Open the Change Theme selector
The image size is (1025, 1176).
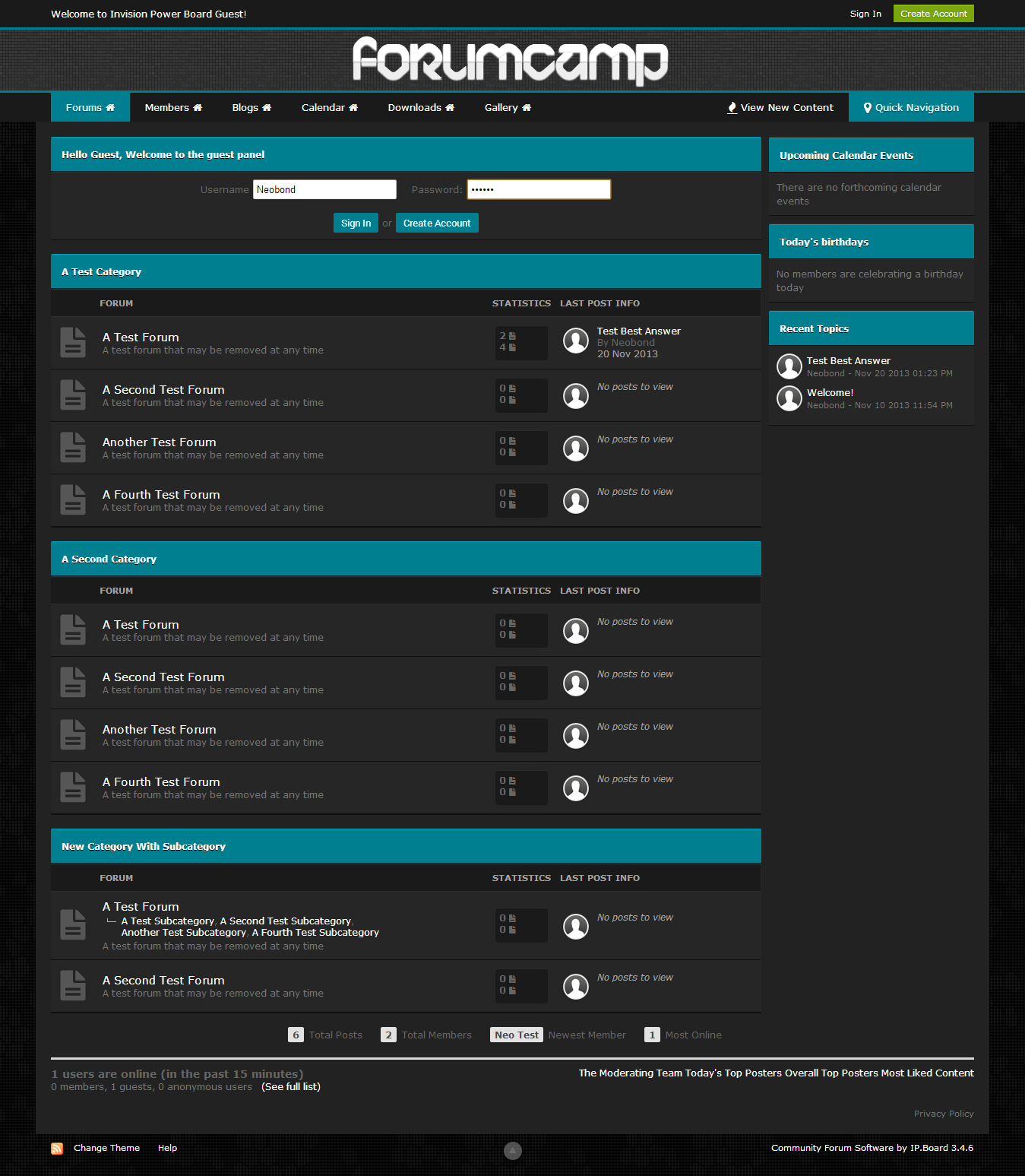106,1148
